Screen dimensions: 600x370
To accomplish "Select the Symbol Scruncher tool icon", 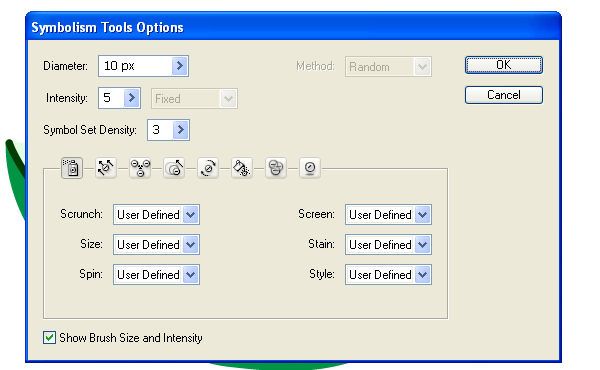I will tap(140, 168).
